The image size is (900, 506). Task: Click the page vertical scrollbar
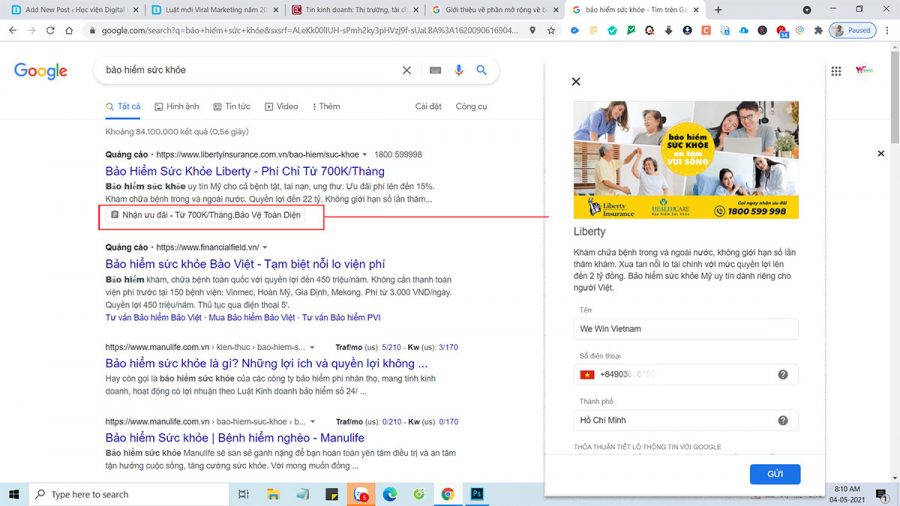[x=895, y=98]
